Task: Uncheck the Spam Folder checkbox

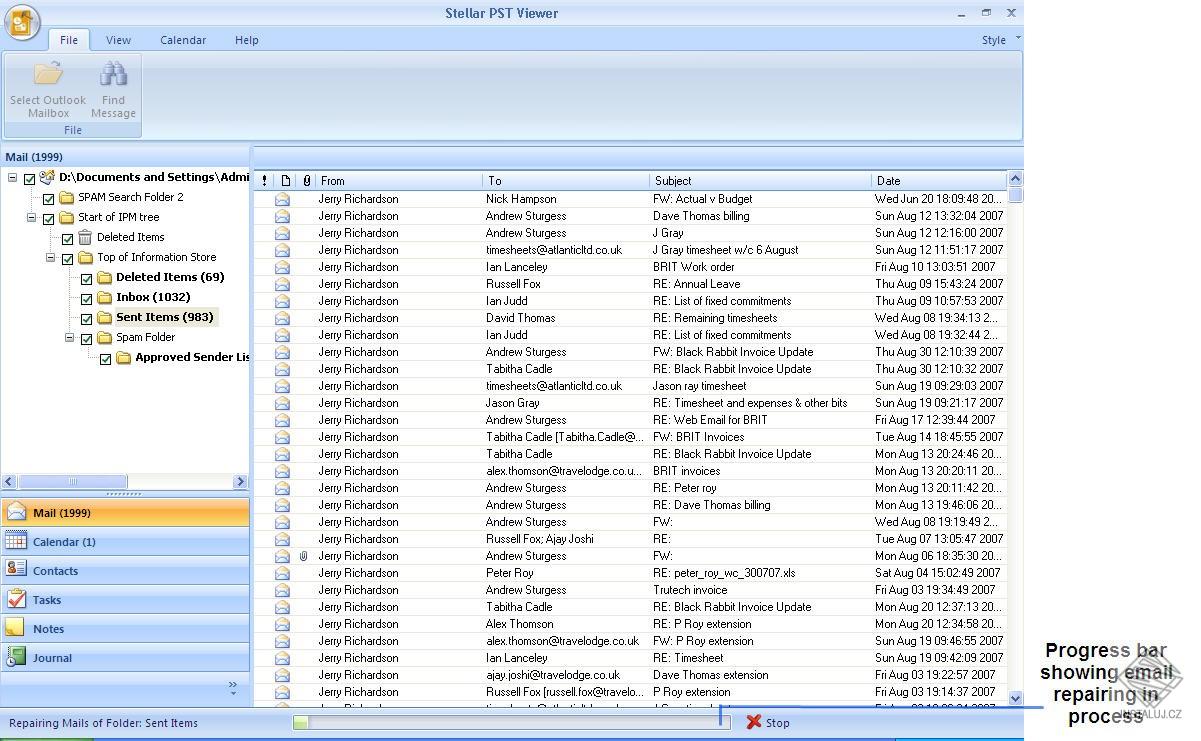Action: (86, 337)
